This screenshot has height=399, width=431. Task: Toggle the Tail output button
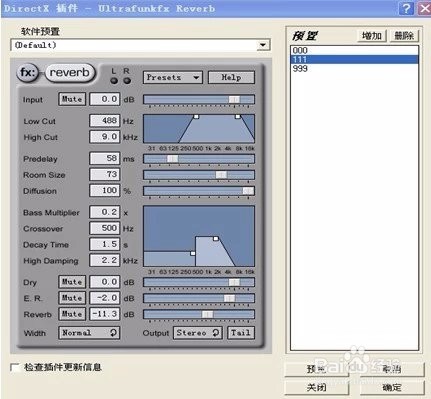point(241,333)
